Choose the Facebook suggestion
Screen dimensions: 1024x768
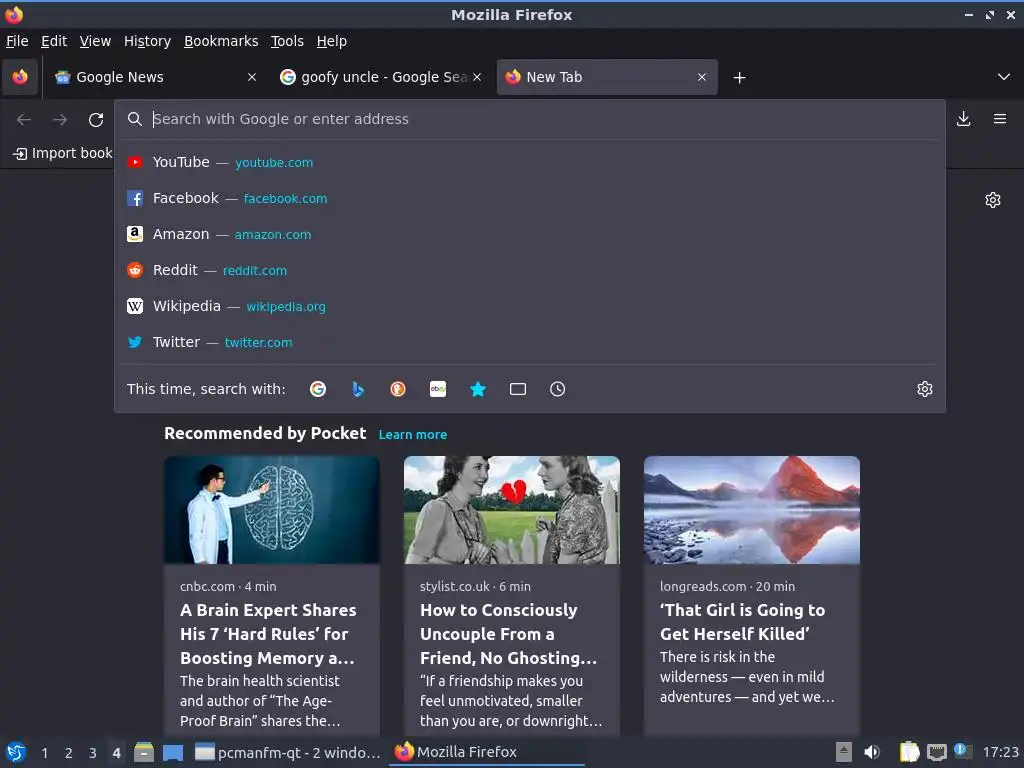(530, 198)
